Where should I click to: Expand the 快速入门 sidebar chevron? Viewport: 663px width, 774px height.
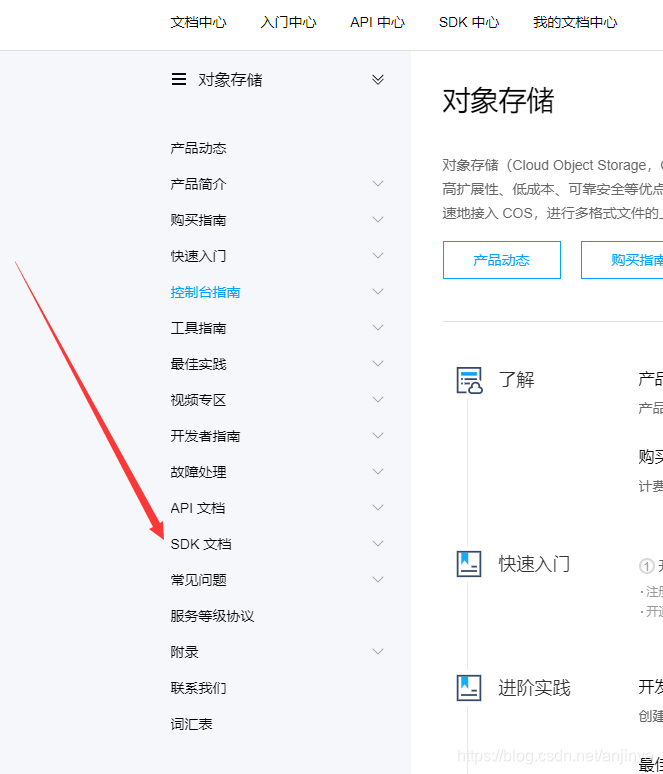(378, 256)
